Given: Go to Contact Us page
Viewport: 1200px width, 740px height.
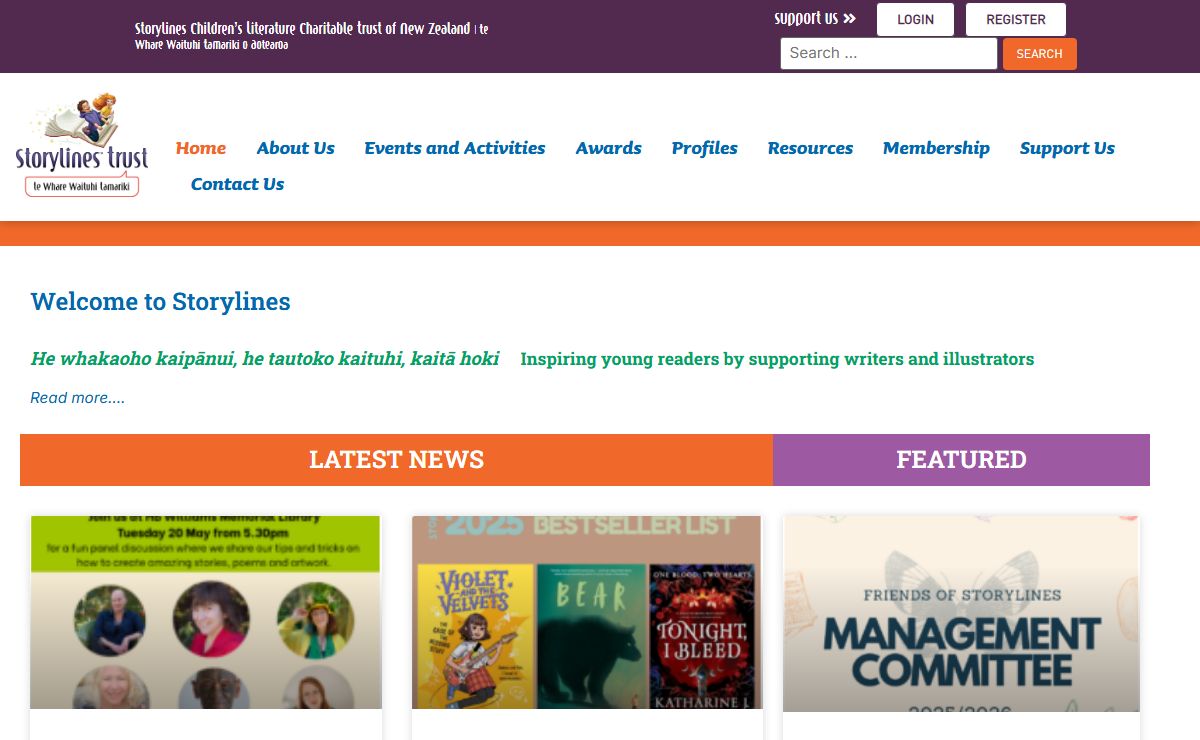Looking at the screenshot, I should (x=237, y=184).
